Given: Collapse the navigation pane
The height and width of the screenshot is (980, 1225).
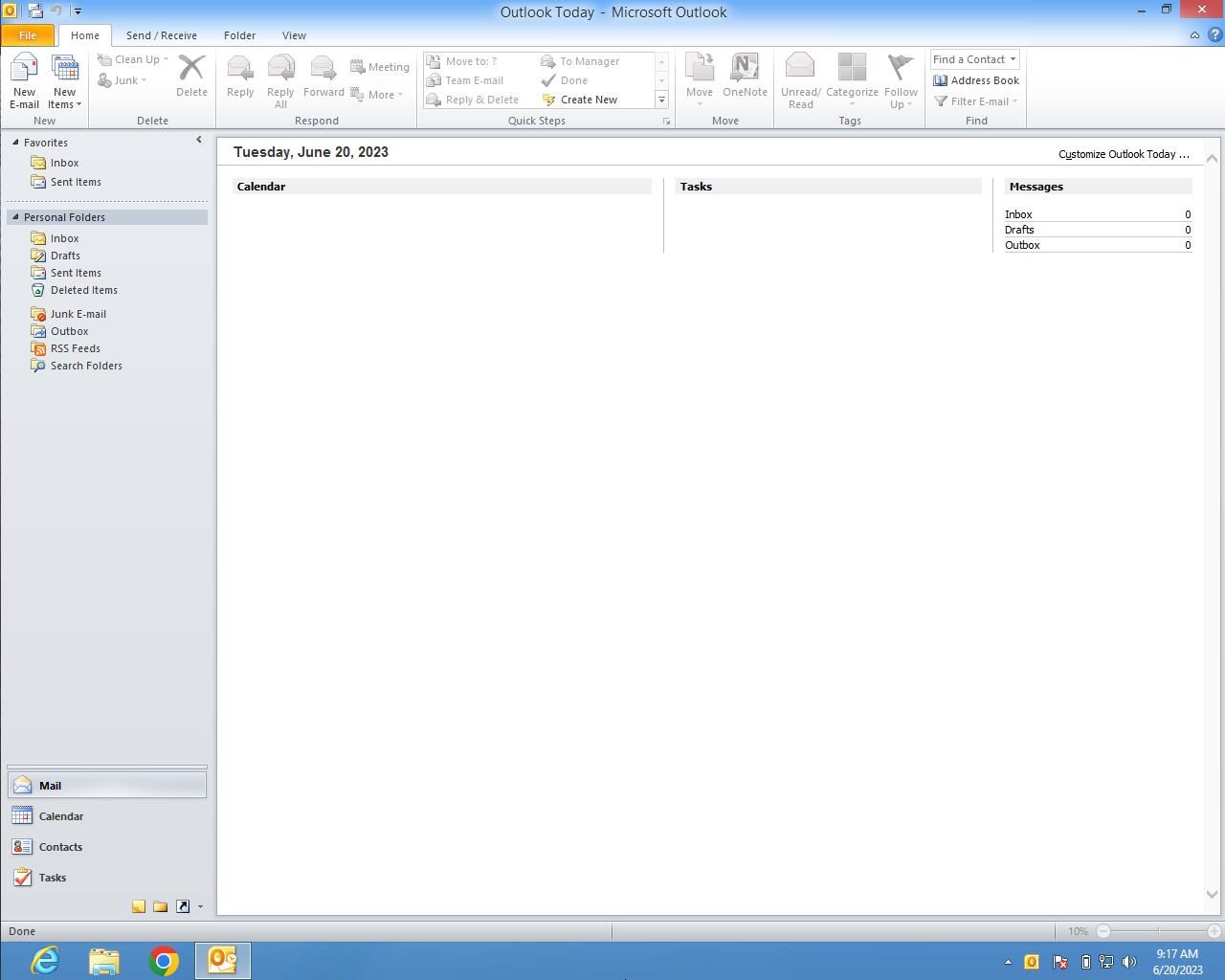Looking at the screenshot, I should coord(199,141).
